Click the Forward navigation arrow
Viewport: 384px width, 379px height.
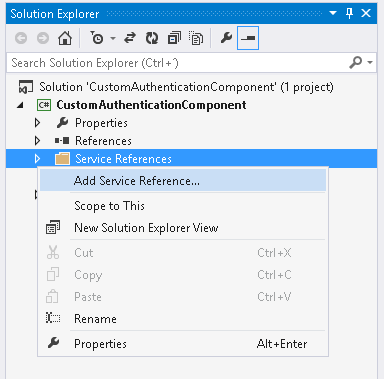[x=43, y=38]
